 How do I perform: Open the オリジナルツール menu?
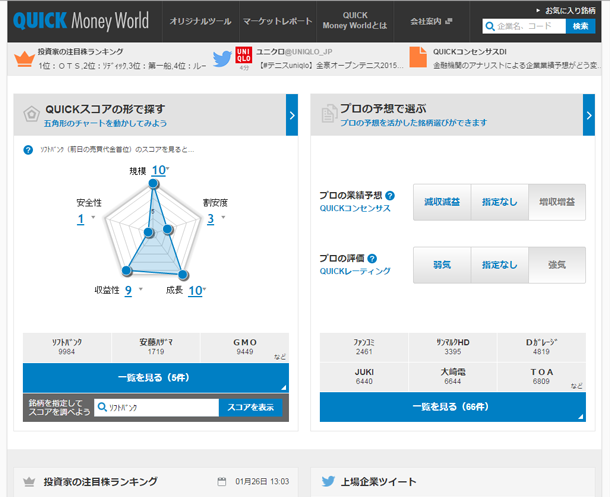pos(200,21)
